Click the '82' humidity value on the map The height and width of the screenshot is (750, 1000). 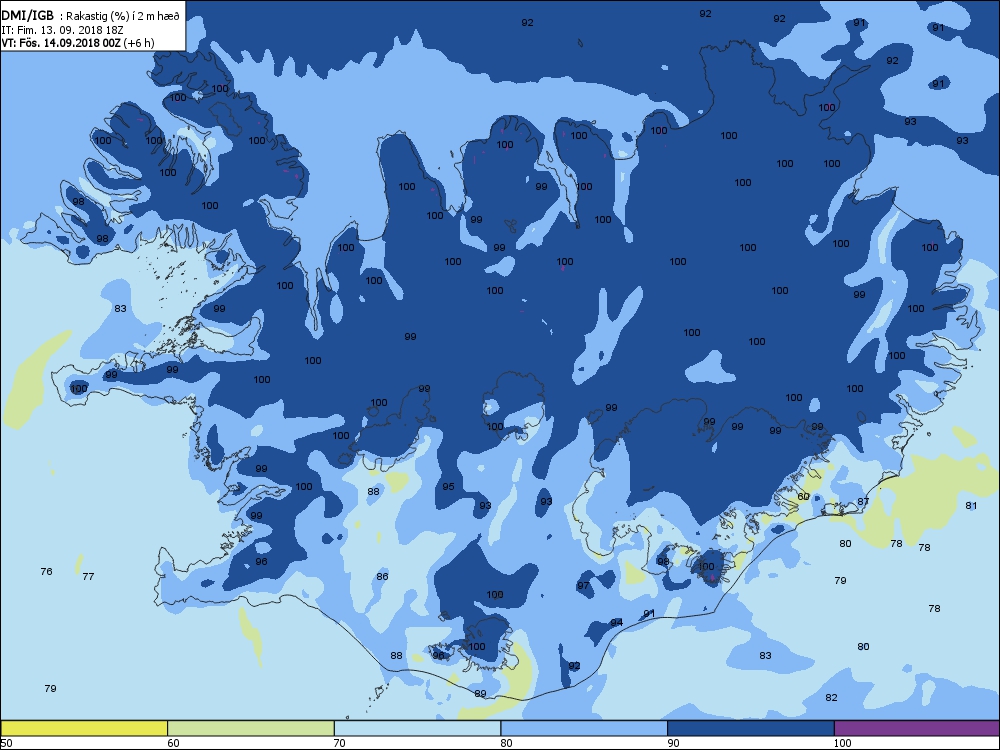[831, 698]
